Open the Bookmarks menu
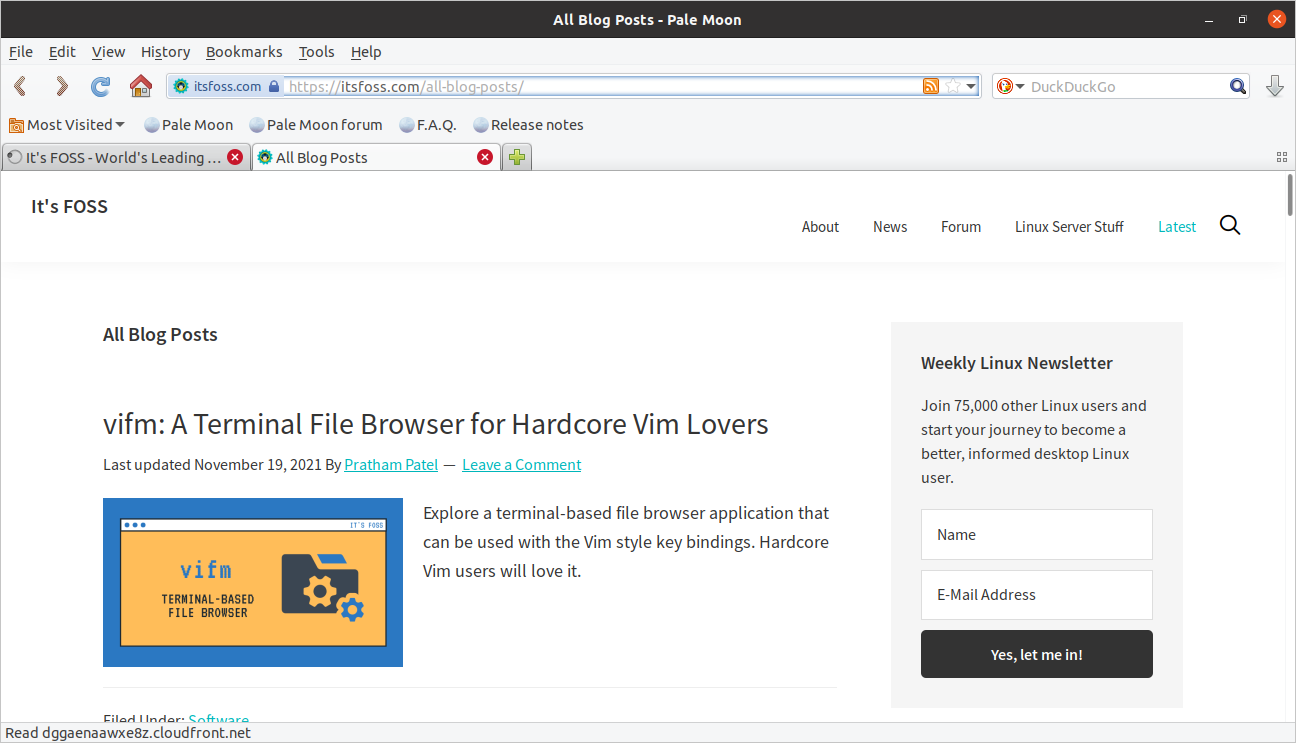Image resolution: width=1296 pixels, height=743 pixels. (244, 52)
